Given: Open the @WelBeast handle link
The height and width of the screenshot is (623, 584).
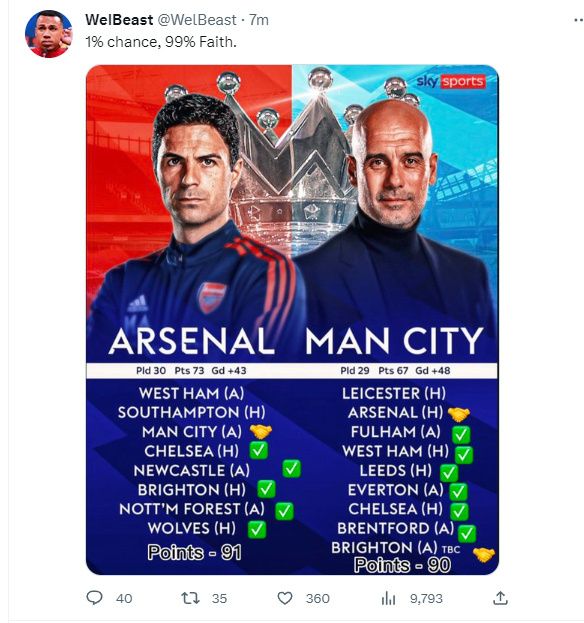Looking at the screenshot, I should click(197, 20).
